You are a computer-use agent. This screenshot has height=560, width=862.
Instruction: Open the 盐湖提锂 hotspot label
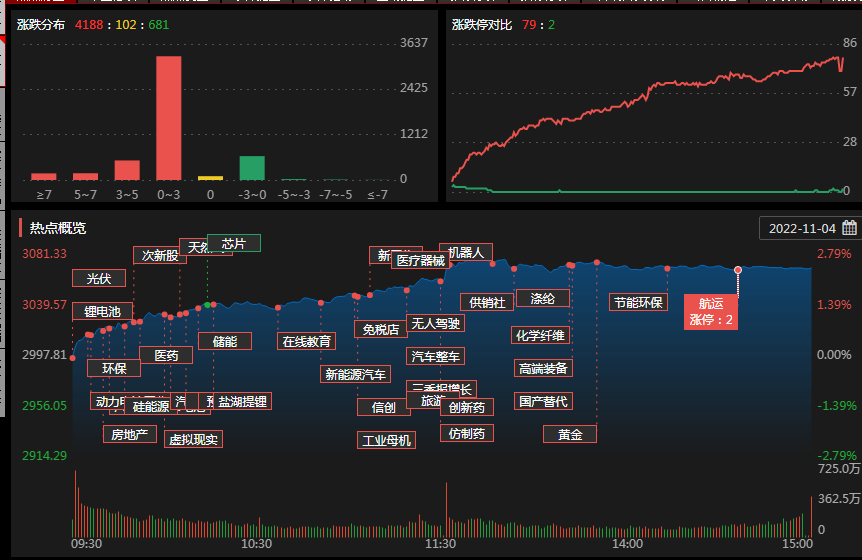pyautogui.click(x=242, y=401)
